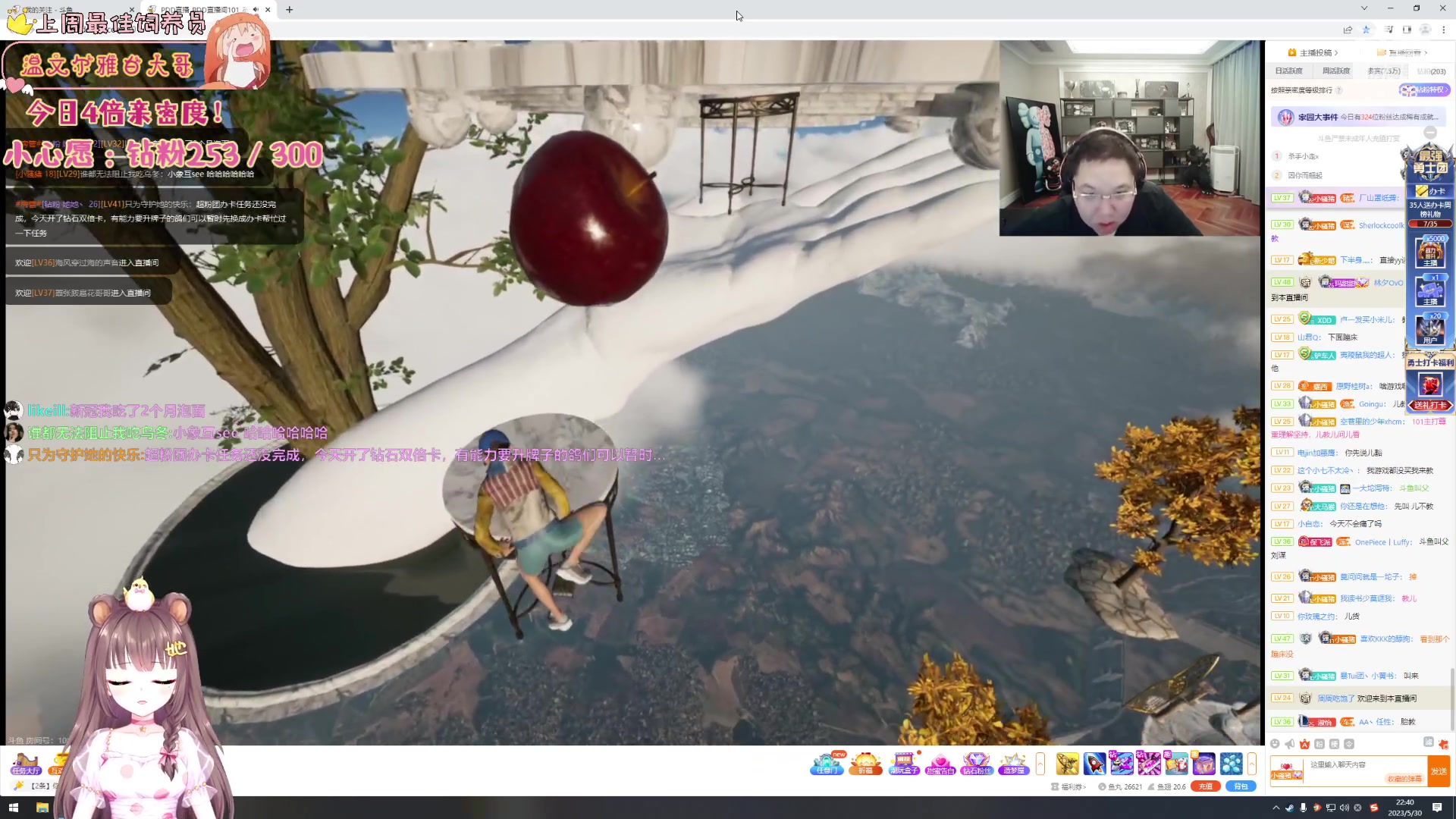Expand the gift list up-arrow
Image resolution: width=1456 pixels, height=819 pixels.
[x=1252, y=763]
